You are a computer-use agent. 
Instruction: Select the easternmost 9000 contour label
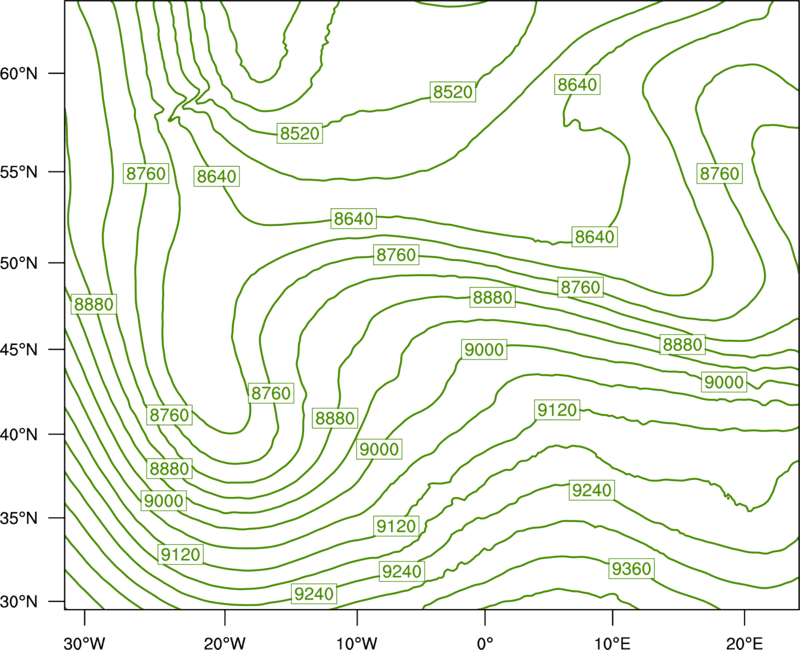724,382
